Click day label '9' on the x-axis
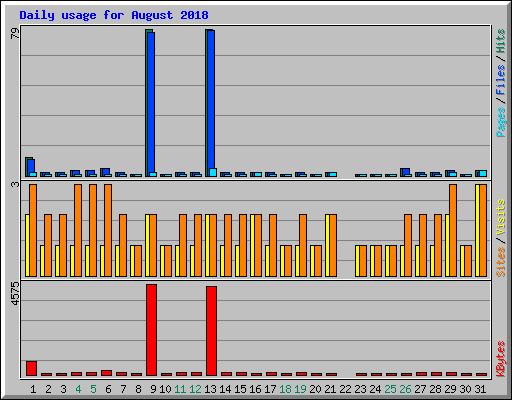This screenshot has height=400, width=512. tap(153, 389)
